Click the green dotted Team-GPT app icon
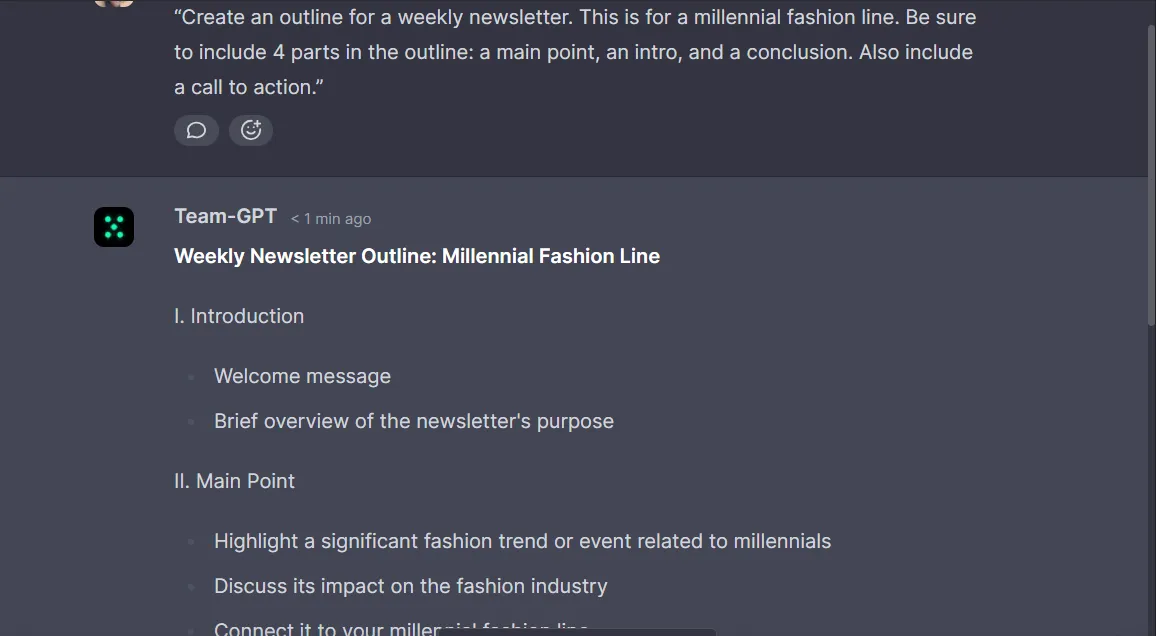The width and height of the screenshot is (1156, 636). [113, 227]
